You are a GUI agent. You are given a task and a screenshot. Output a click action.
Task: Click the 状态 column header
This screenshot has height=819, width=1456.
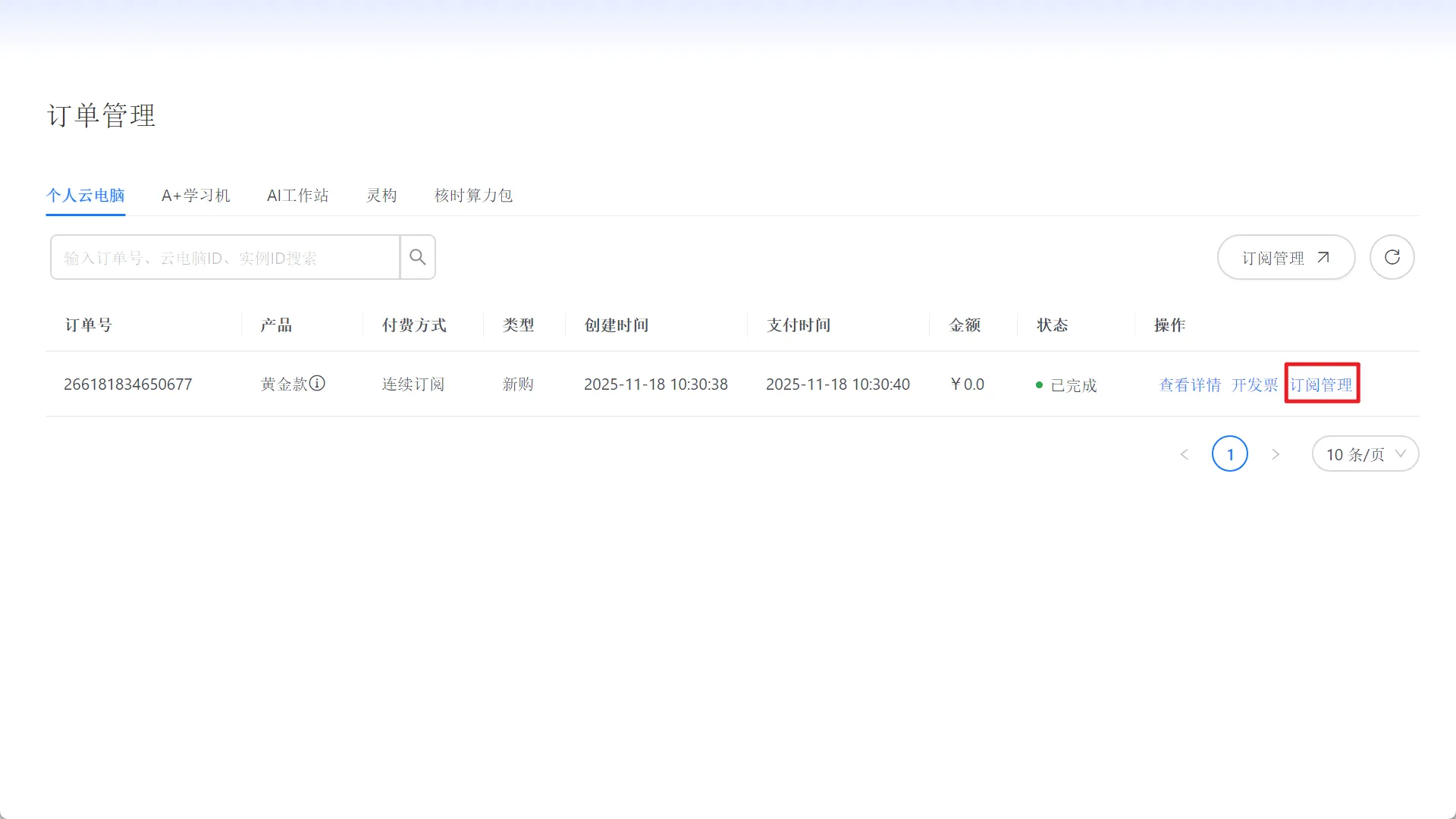click(1052, 325)
